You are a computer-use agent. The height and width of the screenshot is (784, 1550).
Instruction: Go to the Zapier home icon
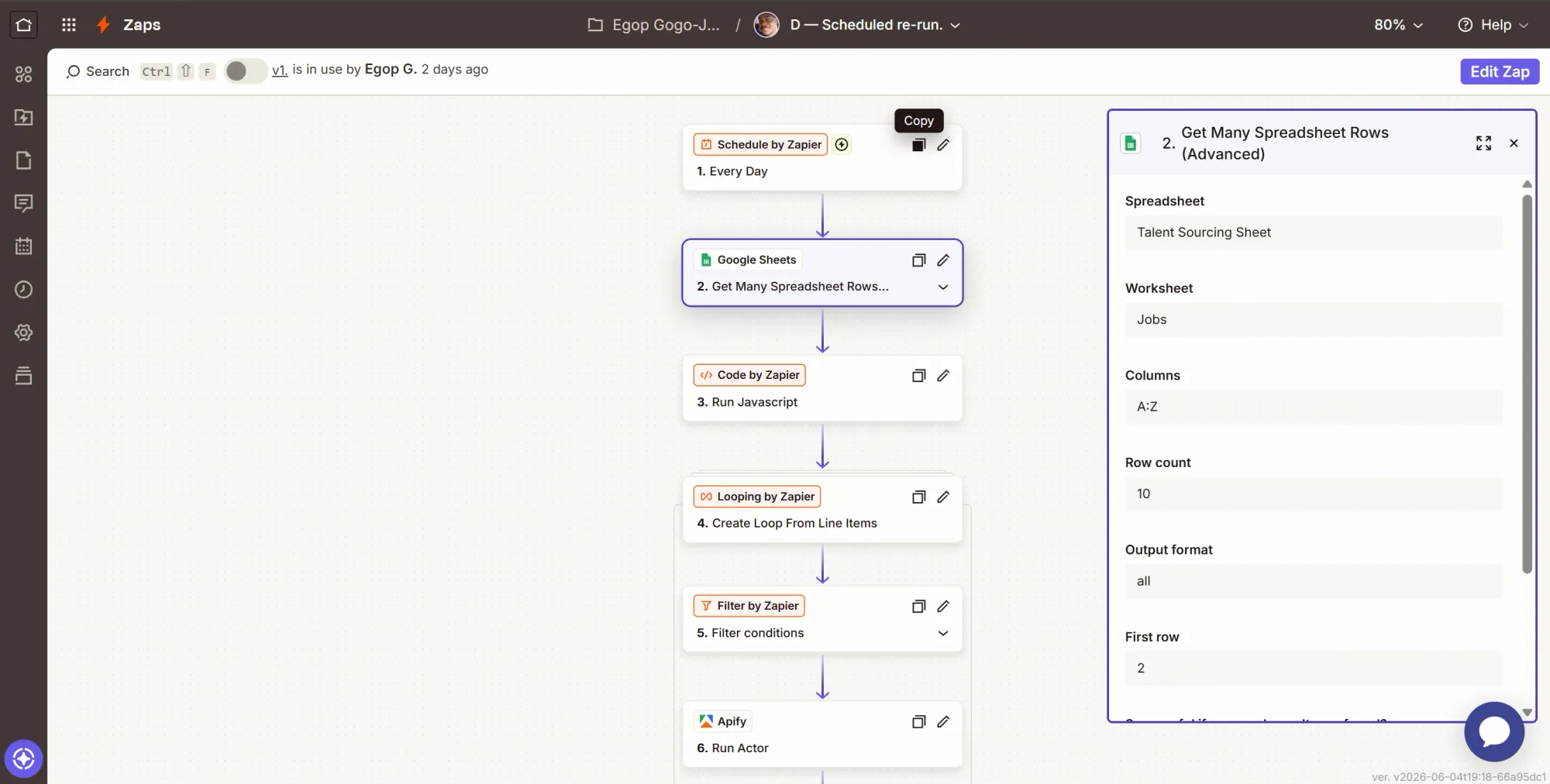pyautogui.click(x=23, y=25)
